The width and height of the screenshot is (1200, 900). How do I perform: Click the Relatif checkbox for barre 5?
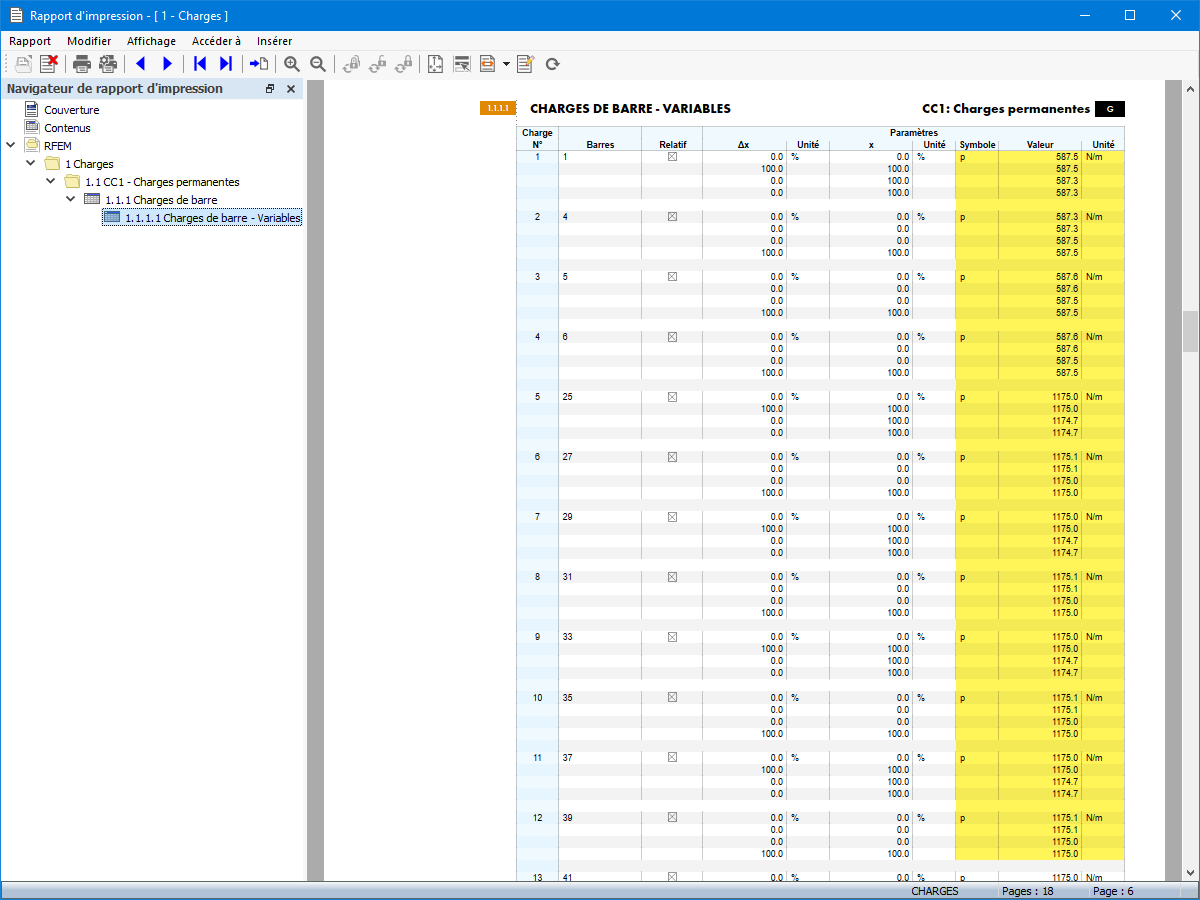[x=672, y=277]
